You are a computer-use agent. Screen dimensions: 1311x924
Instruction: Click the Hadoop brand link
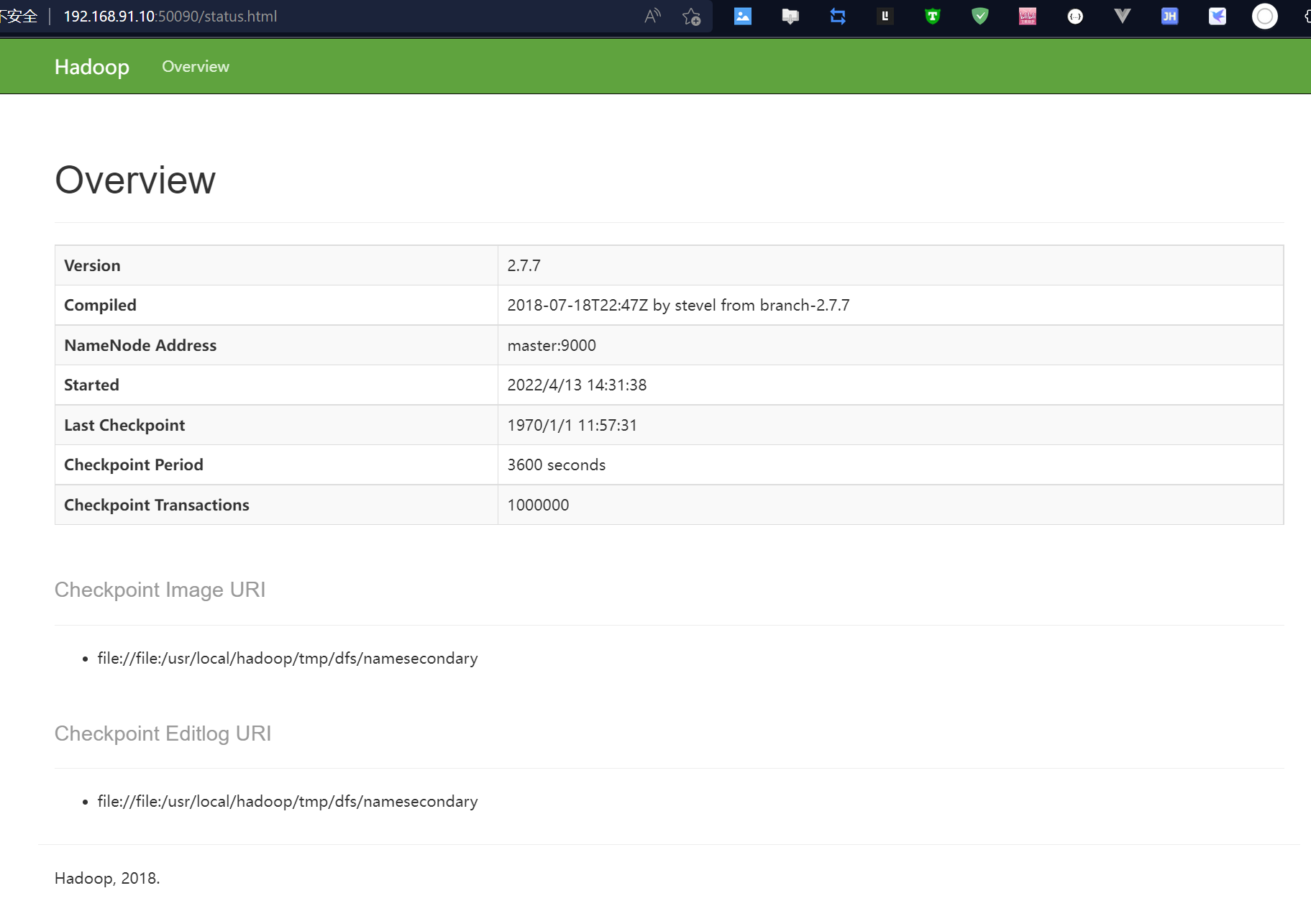click(x=91, y=66)
